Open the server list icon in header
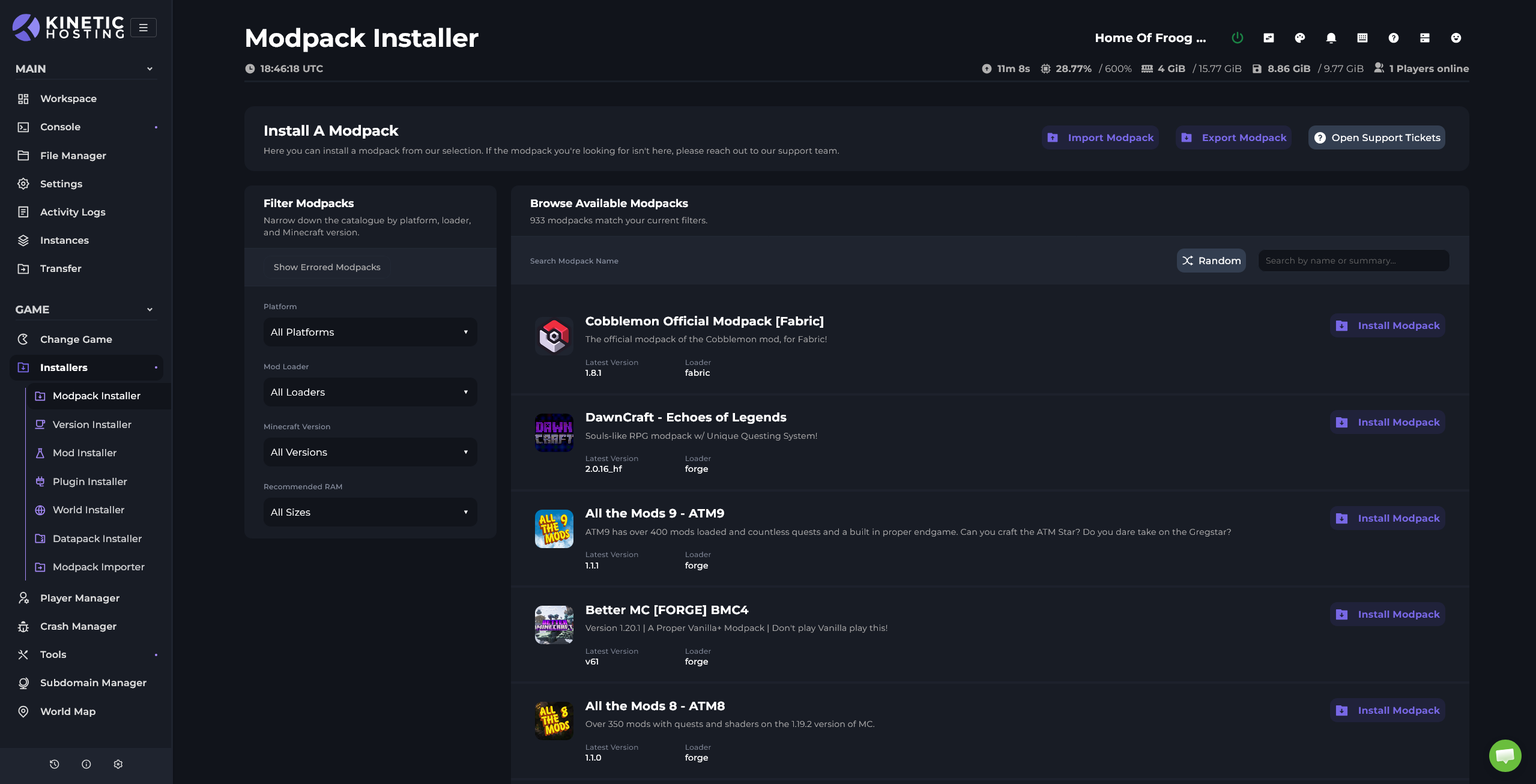This screenshot has width=1536, height=784. tap(1424, 38)
